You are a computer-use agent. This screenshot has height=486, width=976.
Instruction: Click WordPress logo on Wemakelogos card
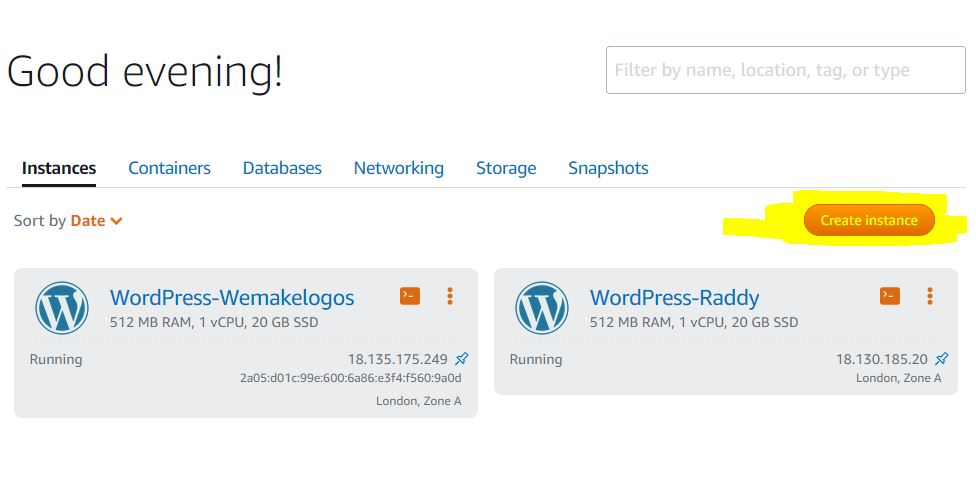click(62, 308)
